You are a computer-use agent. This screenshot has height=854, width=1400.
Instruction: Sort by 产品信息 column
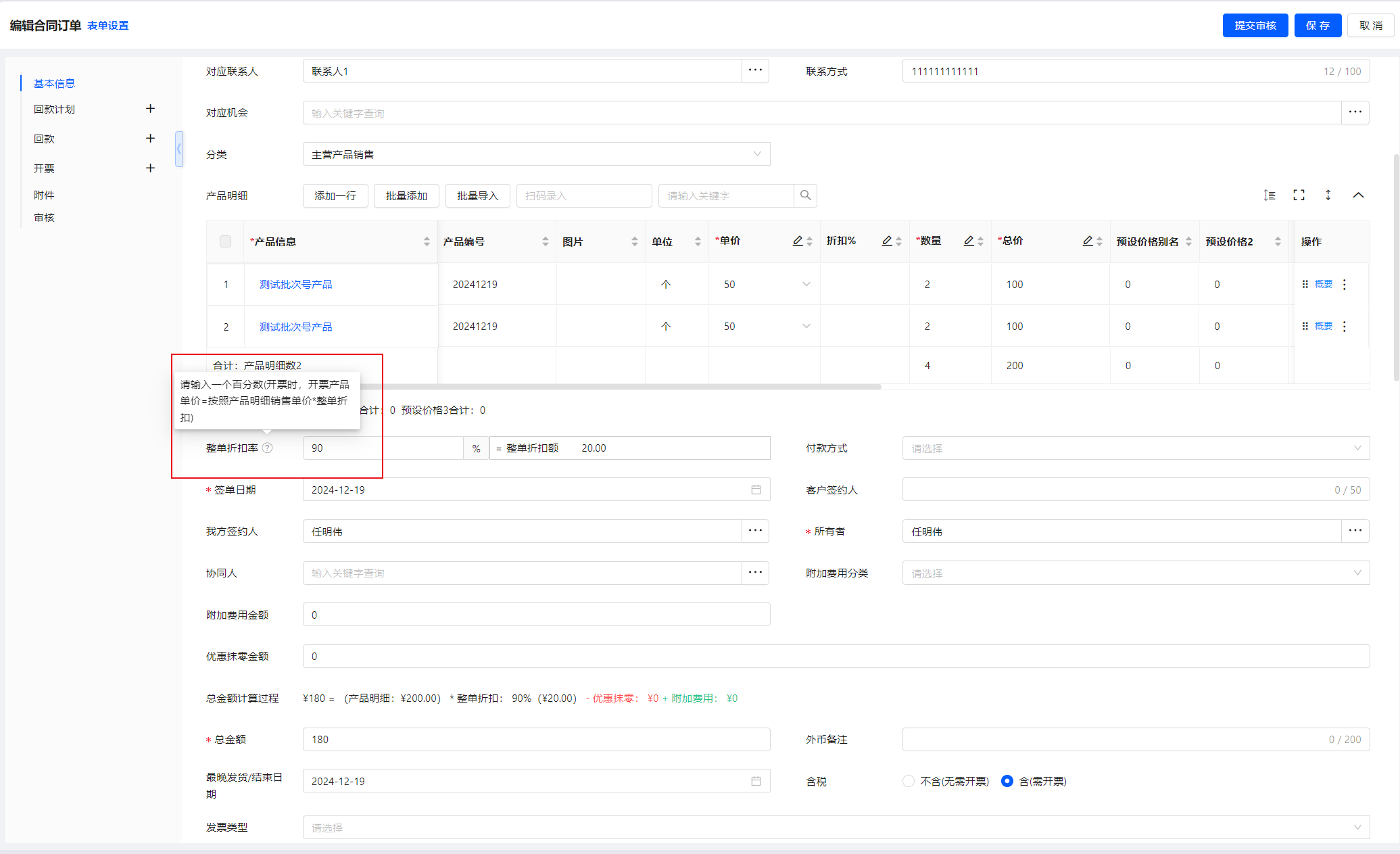click(x=427, y=241)
